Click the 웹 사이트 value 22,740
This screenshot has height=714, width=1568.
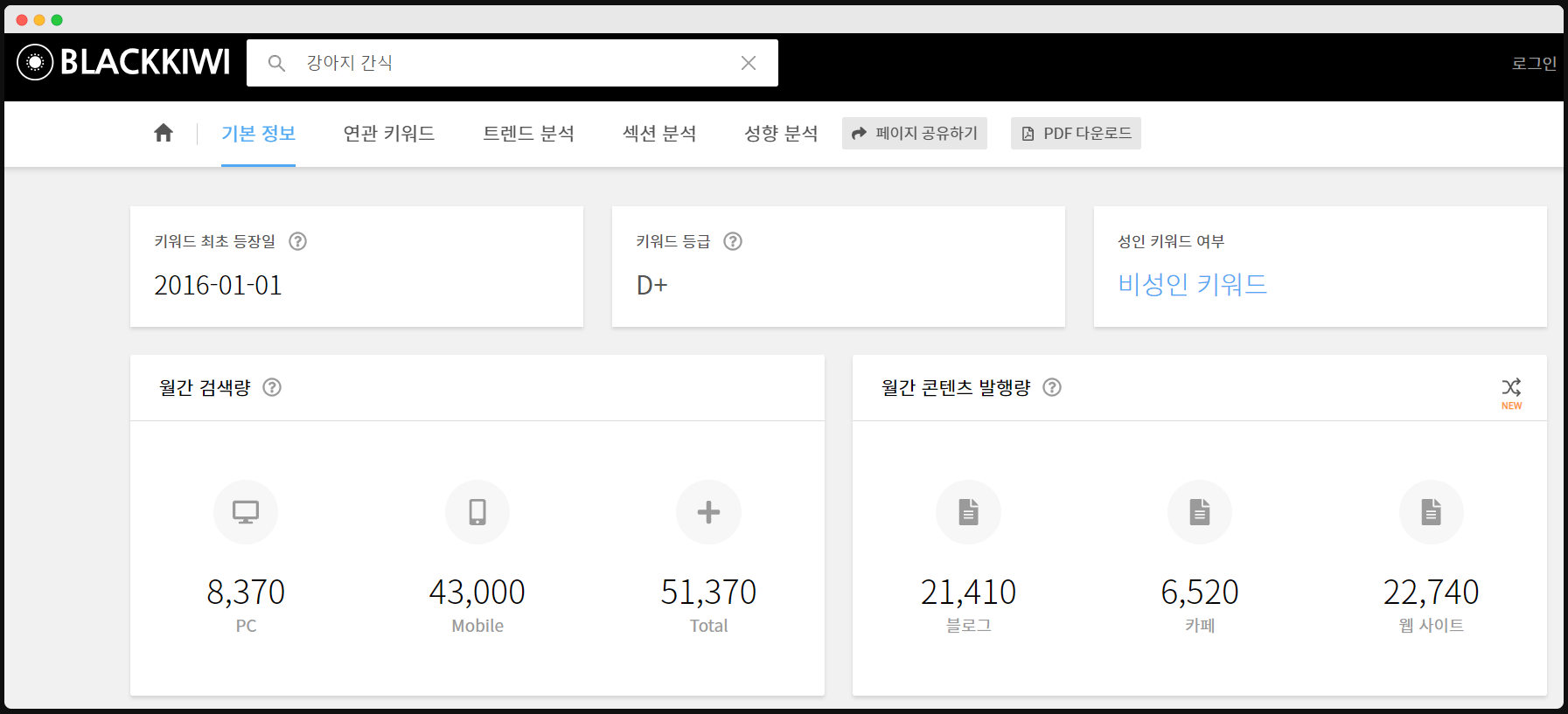pyautogui.click(x=1431, y=593)
